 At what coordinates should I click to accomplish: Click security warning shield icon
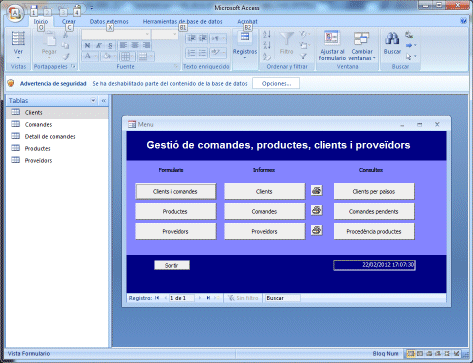click(x=11, y=83)
